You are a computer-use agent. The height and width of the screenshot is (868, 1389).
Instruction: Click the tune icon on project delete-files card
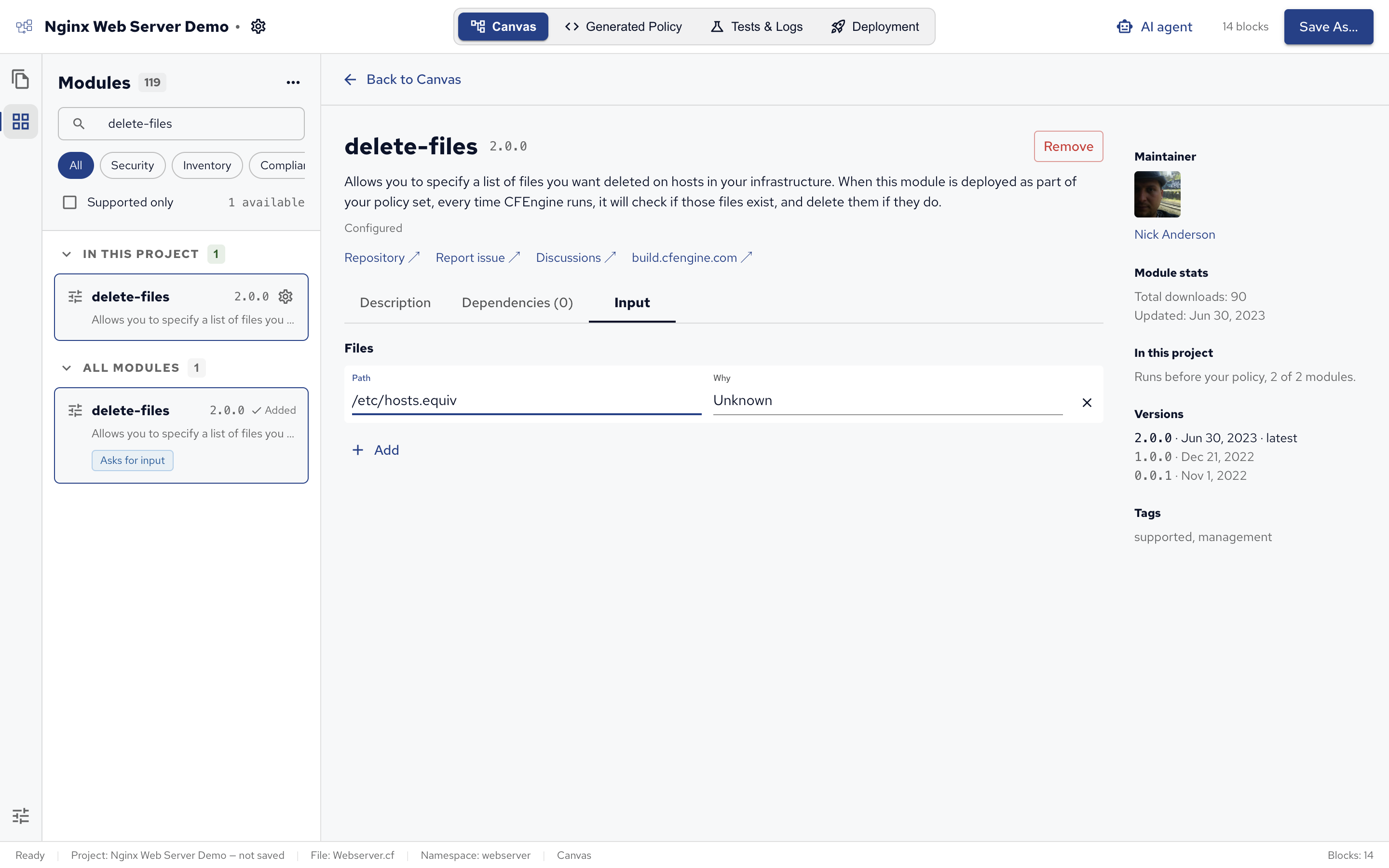click(x=75, y=296)
